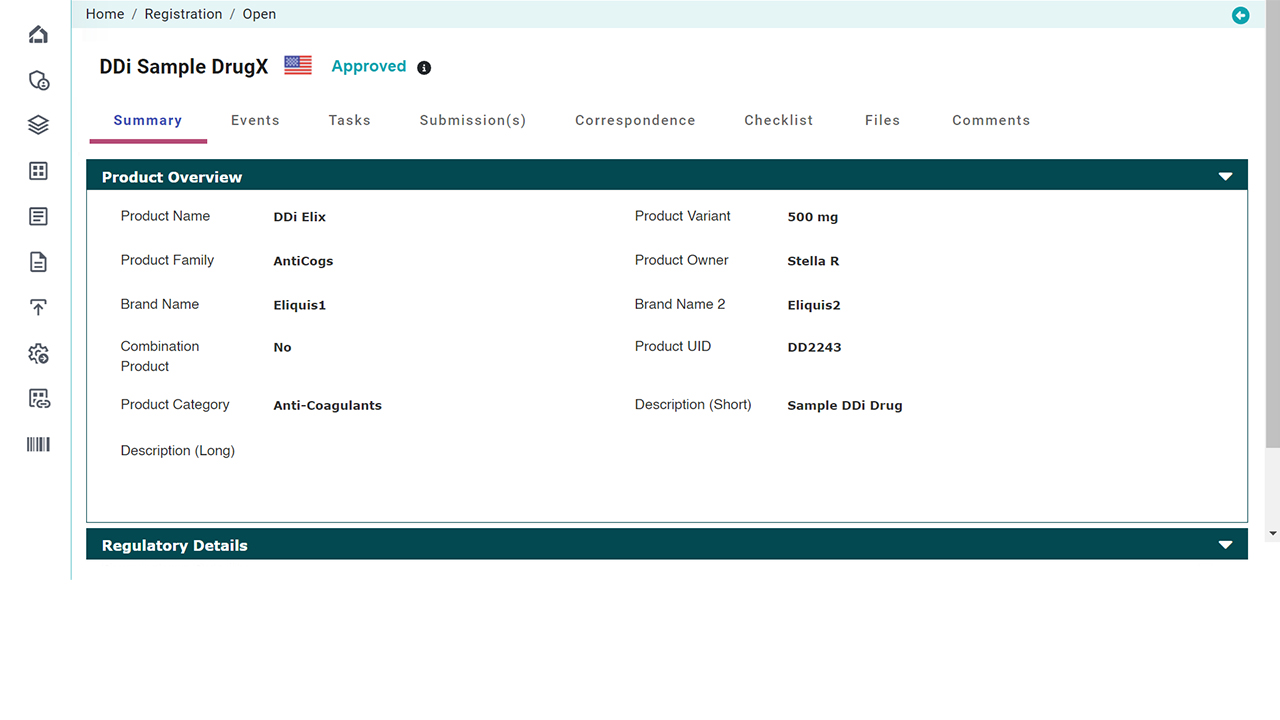This screenshot has height=720, width=1280.
Task: Click the teal back arrow button
Action: tap(1240, 15)
